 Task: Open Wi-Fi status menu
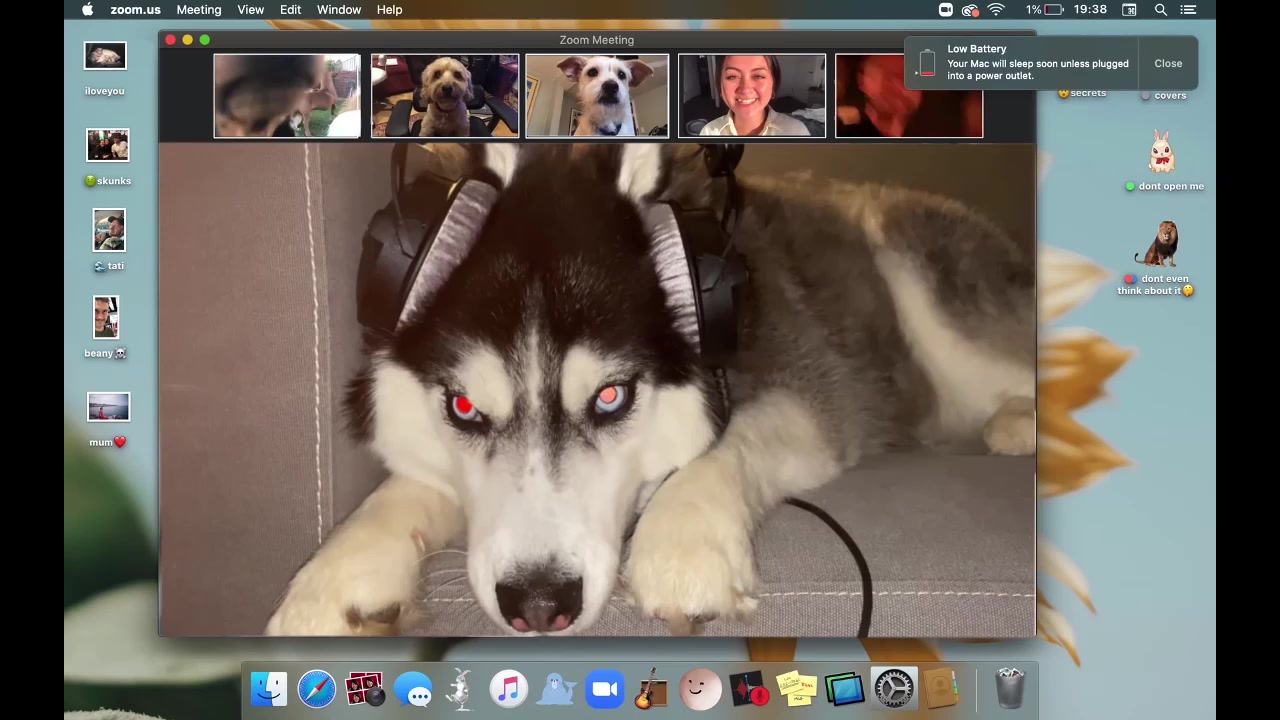(996, 10)
